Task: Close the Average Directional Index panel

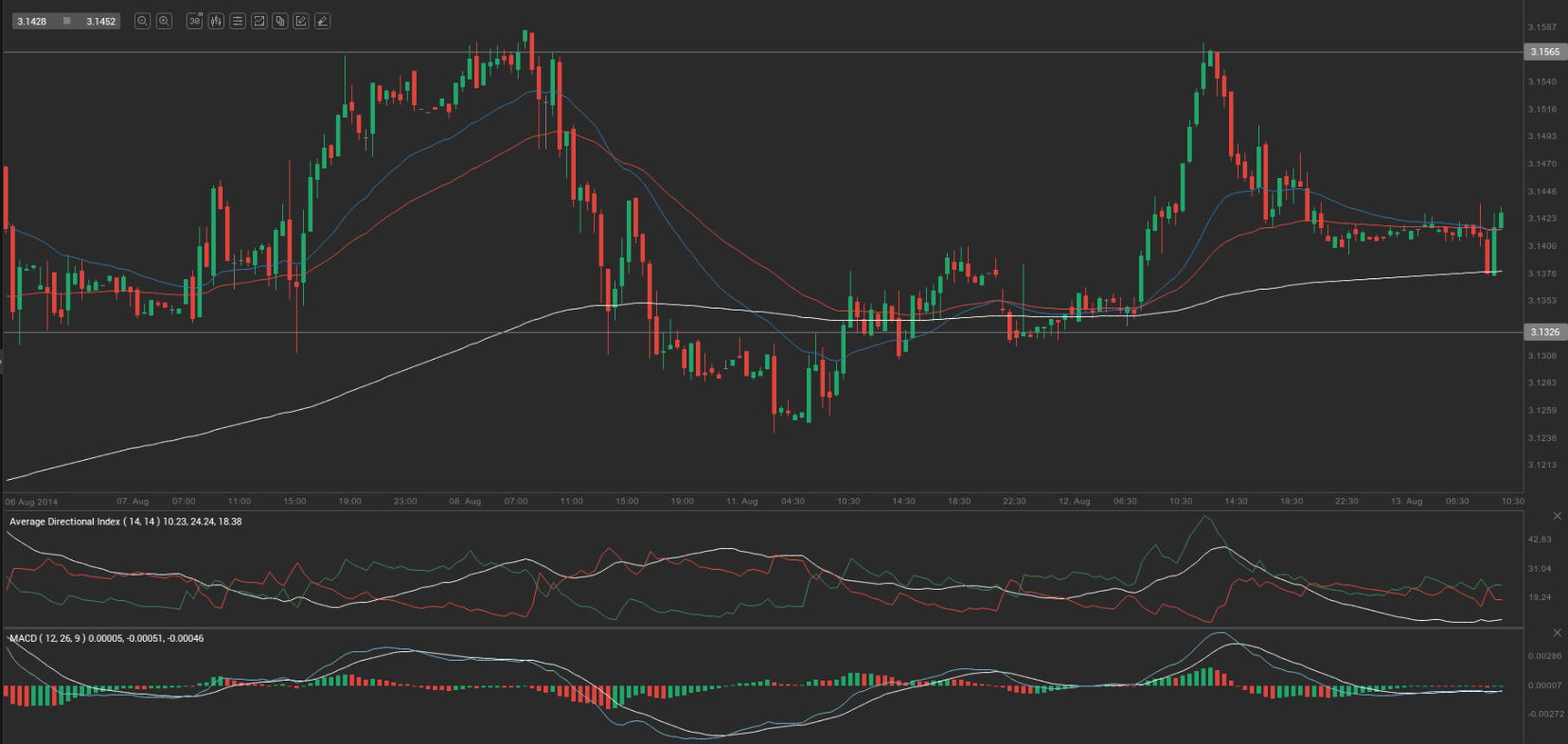Action: [1557, 516]
